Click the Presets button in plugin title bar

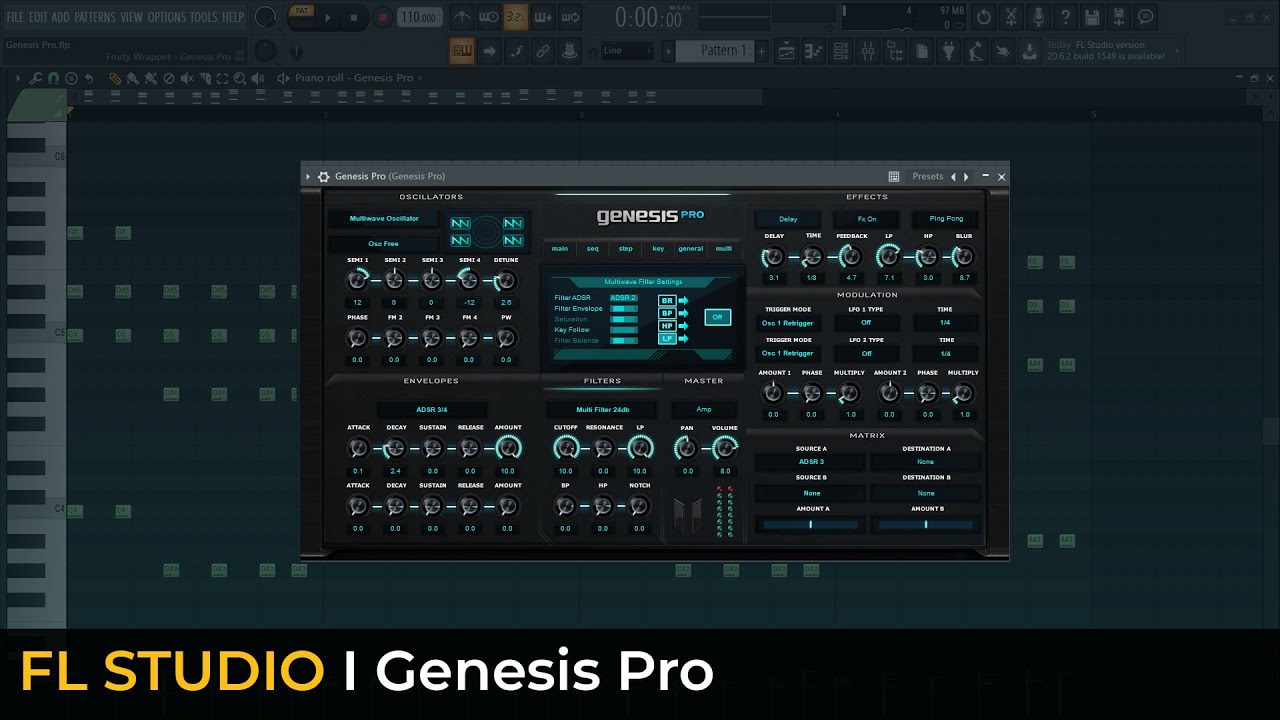[927, 177]
